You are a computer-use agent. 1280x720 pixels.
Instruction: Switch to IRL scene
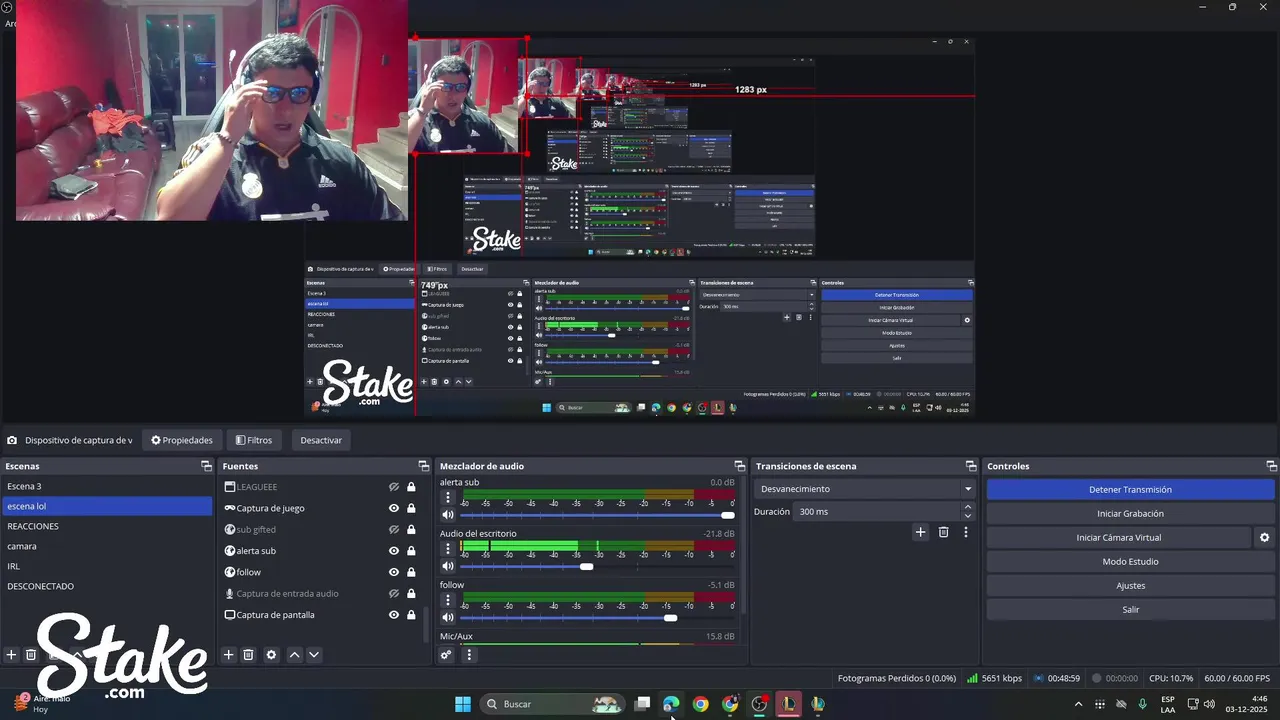[x=107, y=566]
